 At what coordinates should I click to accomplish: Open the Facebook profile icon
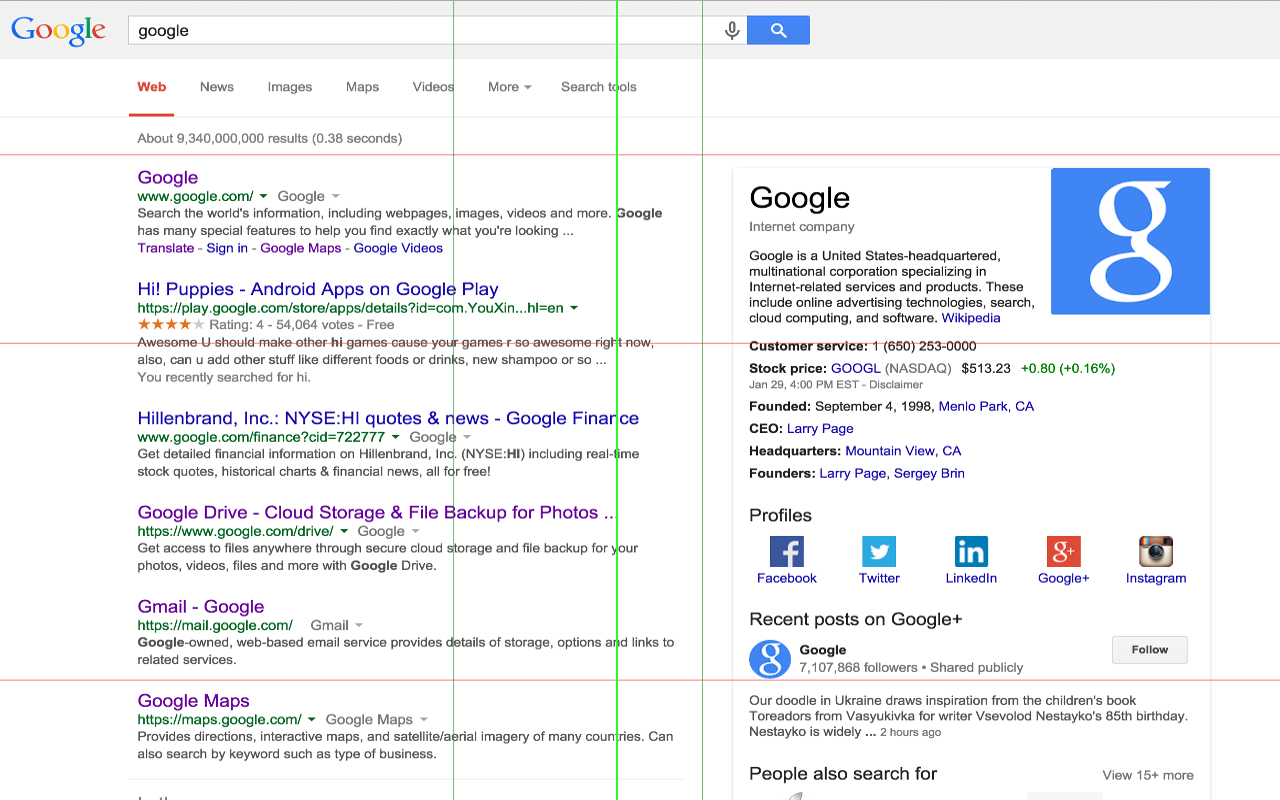click(x=786, y=551)
